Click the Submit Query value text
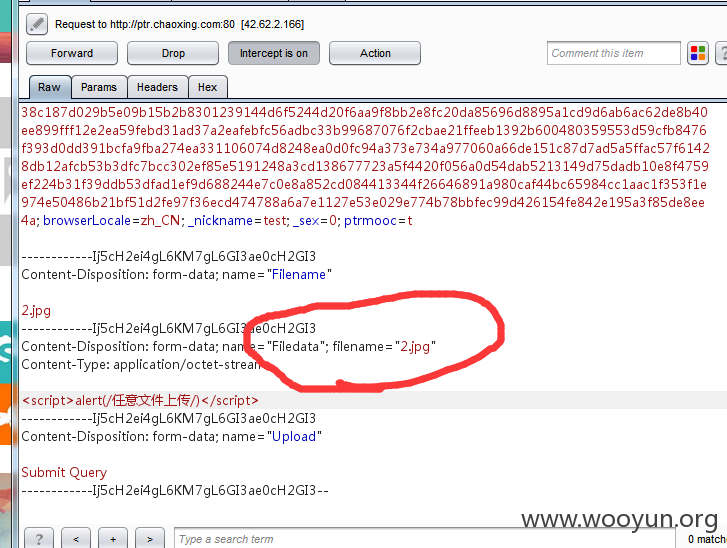This screenshot has width=727, height=548. pyautogui.click(x=64, y=472)
